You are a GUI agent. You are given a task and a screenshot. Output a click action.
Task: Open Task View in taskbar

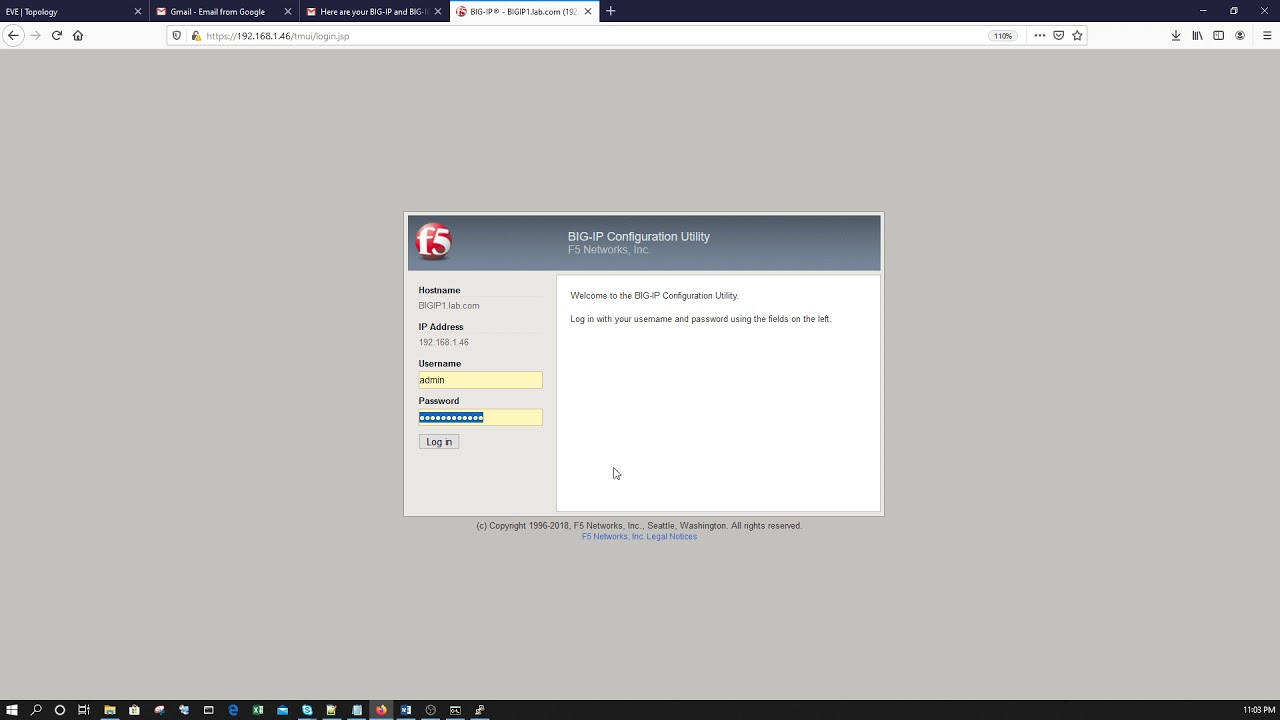[x=84, y=710]
